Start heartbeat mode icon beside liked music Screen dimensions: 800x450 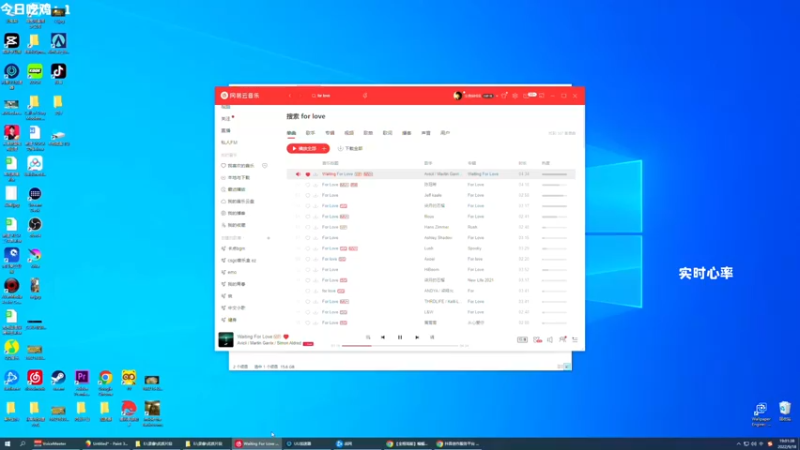(264, 166)
